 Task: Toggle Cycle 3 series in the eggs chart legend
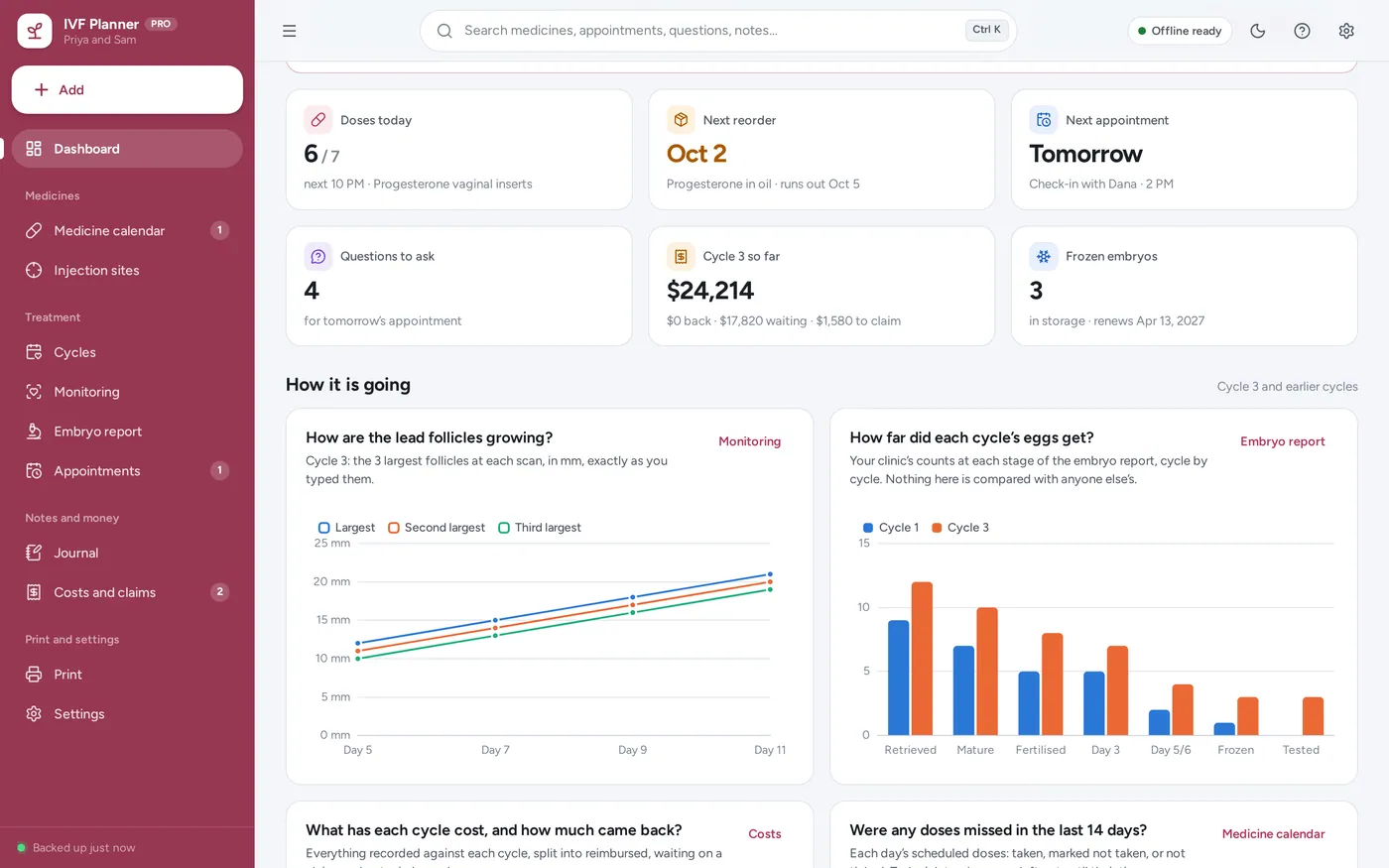960,528
